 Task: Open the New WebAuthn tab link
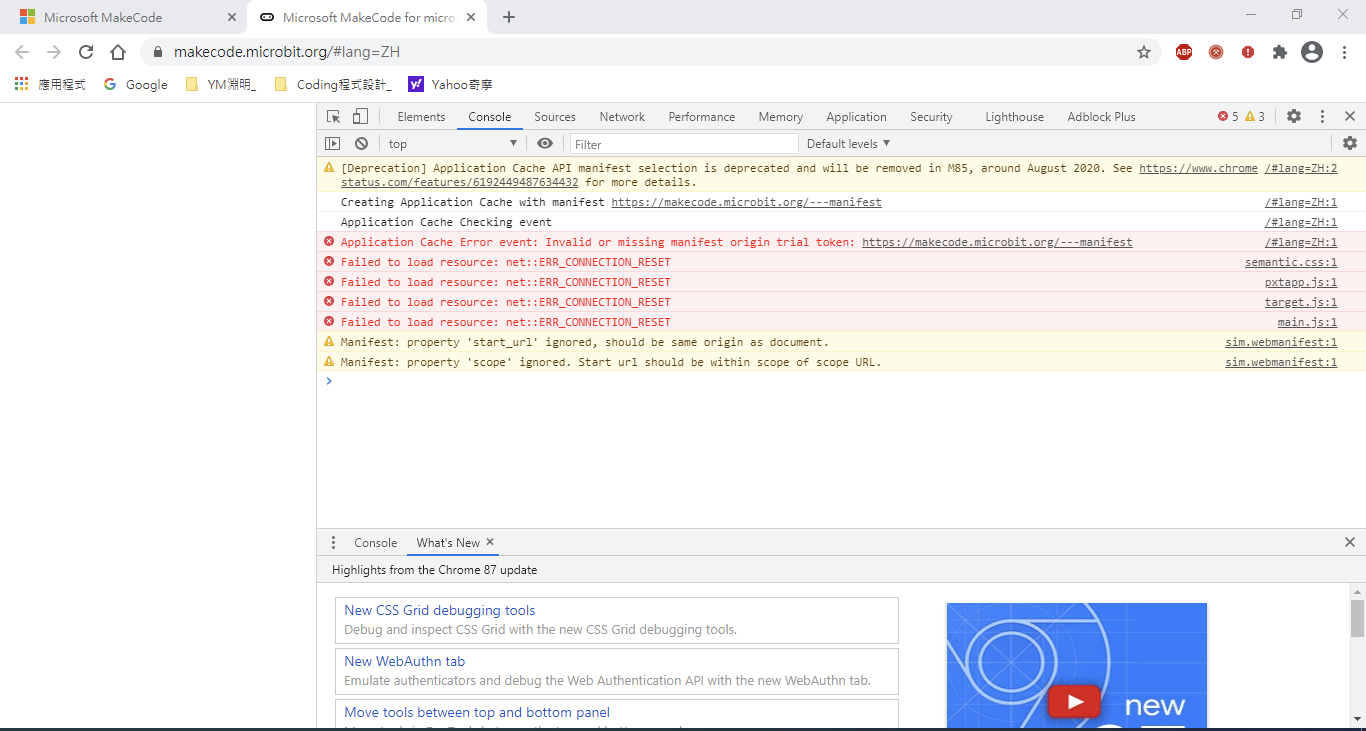[x=404, y=661]
